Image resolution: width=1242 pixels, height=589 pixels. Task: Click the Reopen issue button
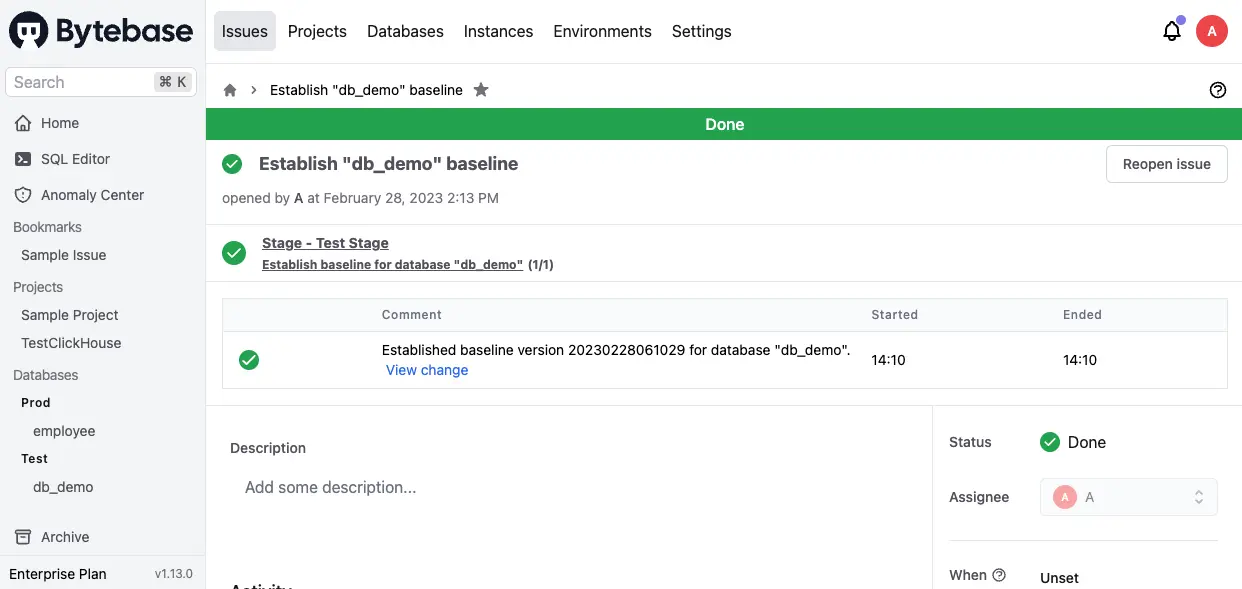click(1166, 163)
